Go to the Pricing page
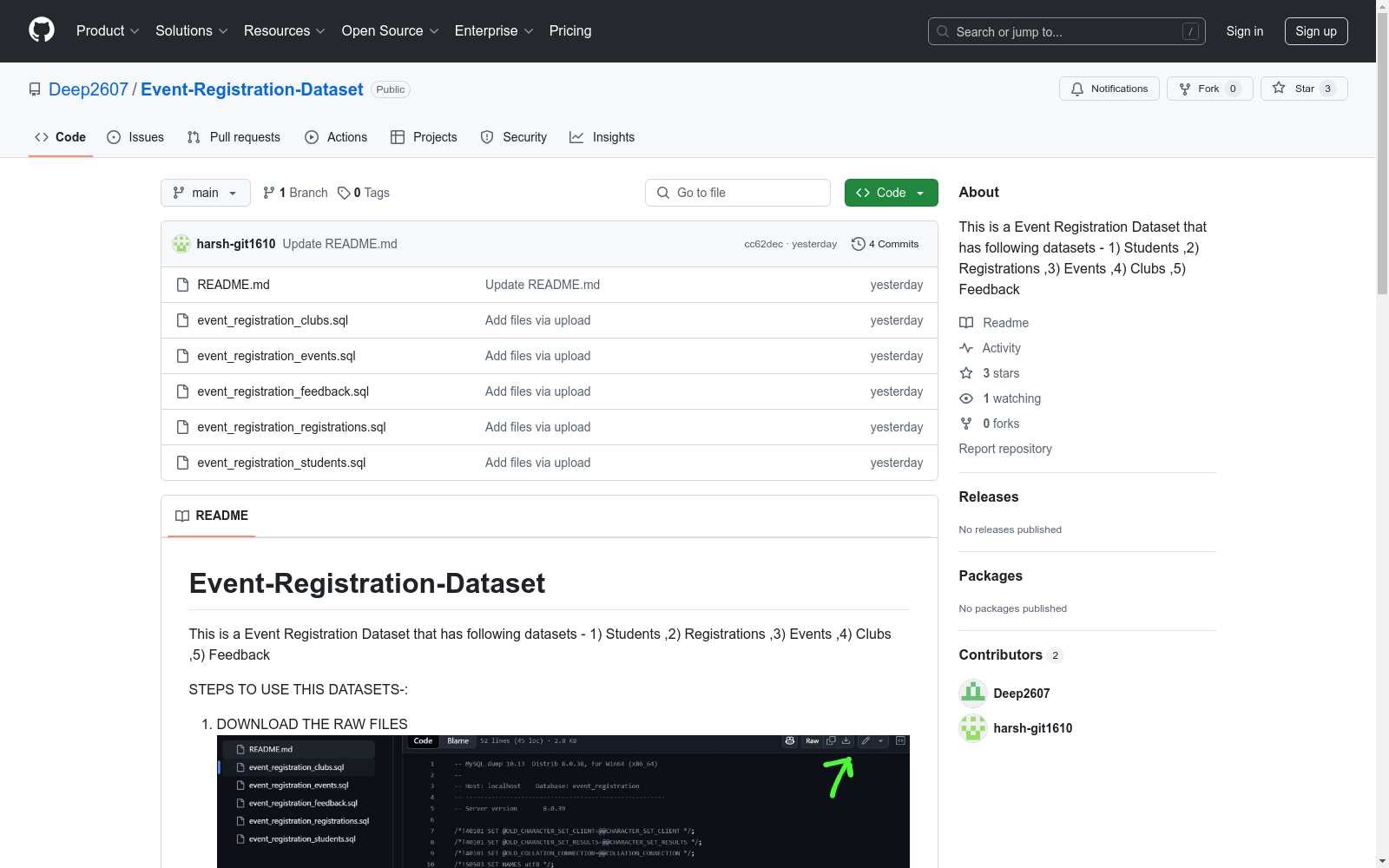Viewport: 1389px width, 868px height. click(x=570, y=31)
